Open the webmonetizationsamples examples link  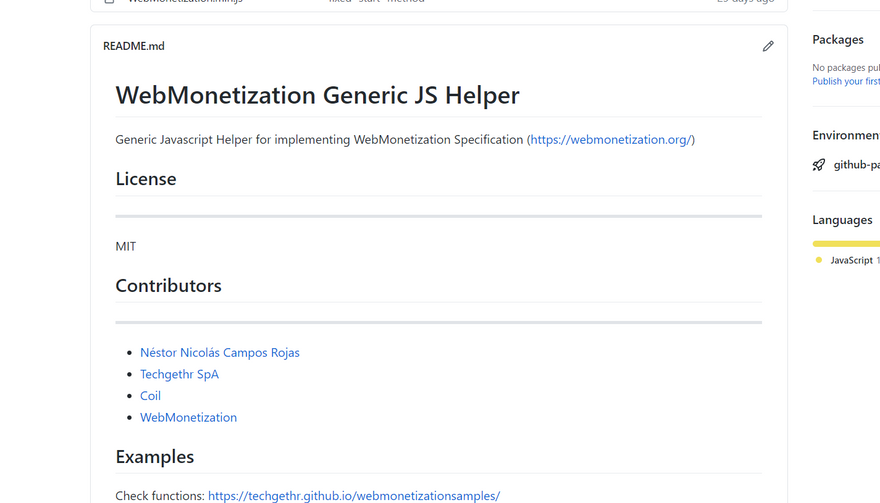click(353, 495)
